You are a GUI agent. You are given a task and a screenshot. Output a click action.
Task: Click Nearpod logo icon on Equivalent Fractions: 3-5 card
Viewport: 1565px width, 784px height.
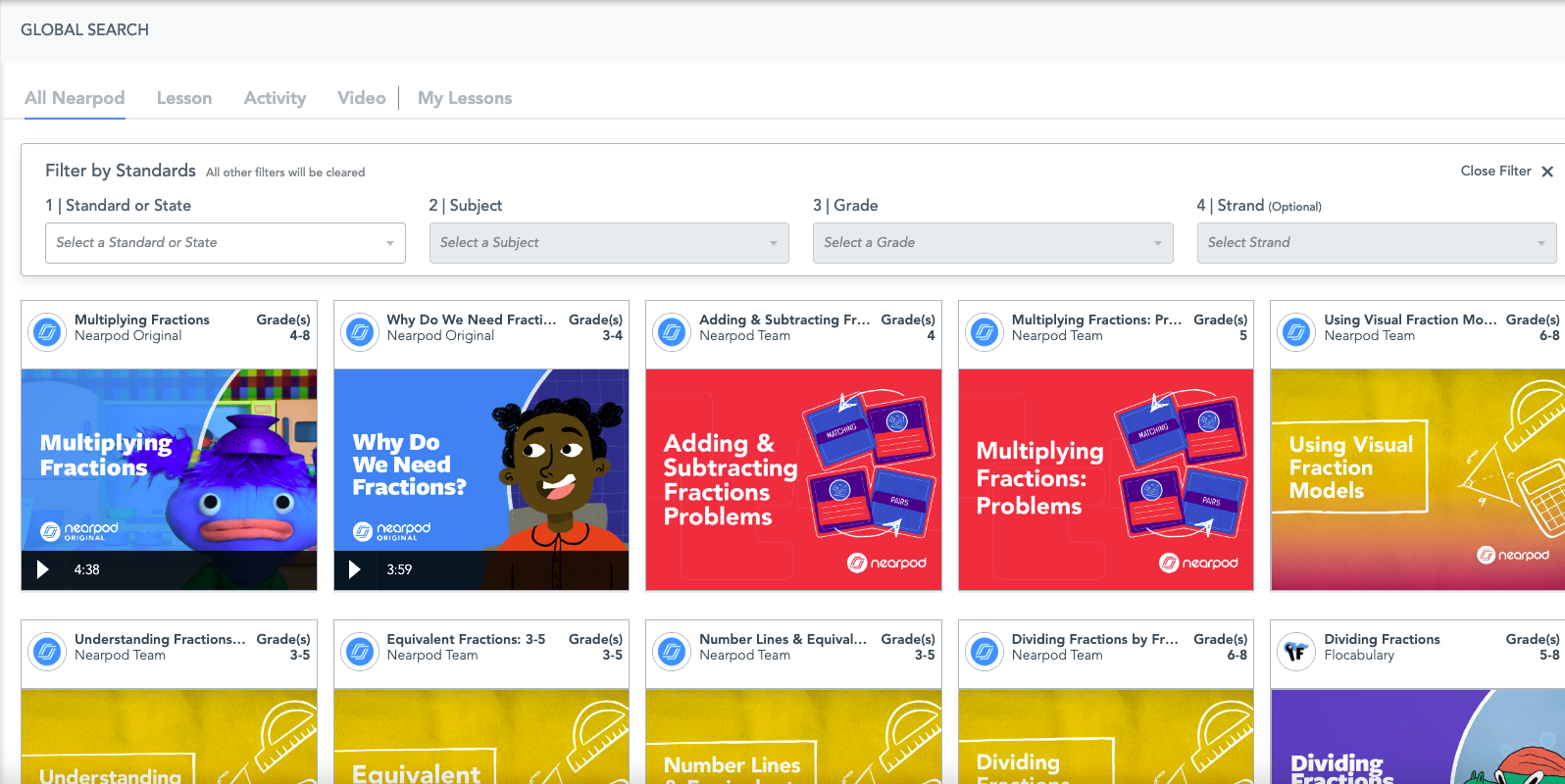click(360, 652)
